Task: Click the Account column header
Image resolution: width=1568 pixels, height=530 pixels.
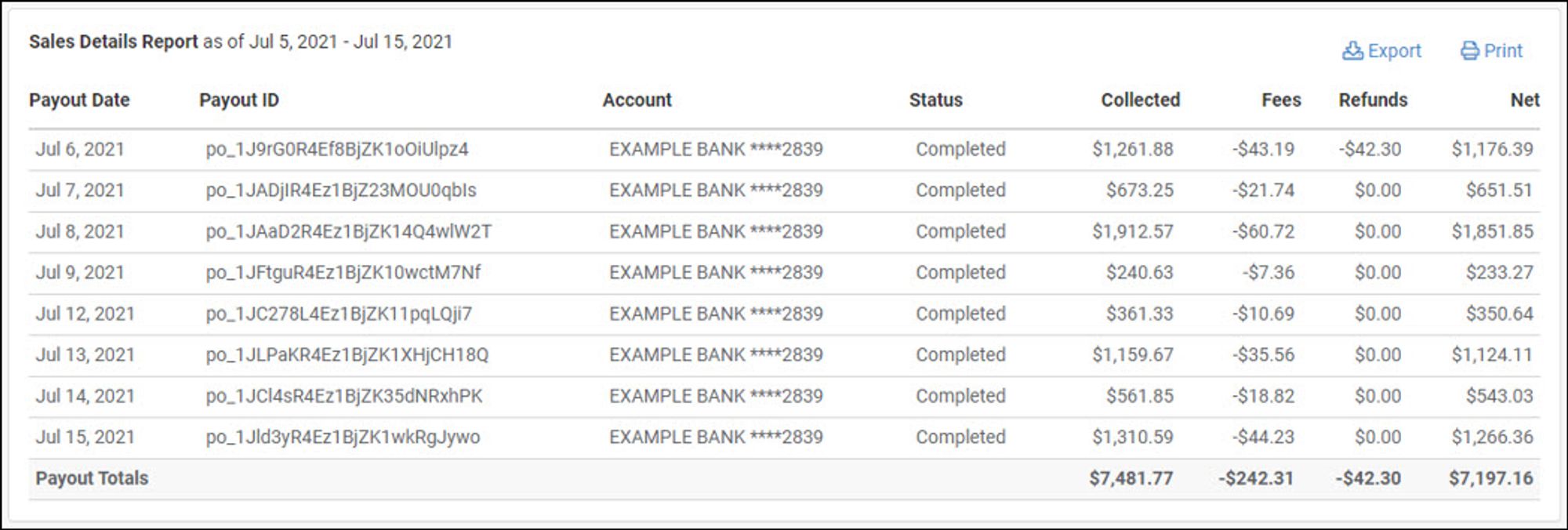Action: (637, 100)
